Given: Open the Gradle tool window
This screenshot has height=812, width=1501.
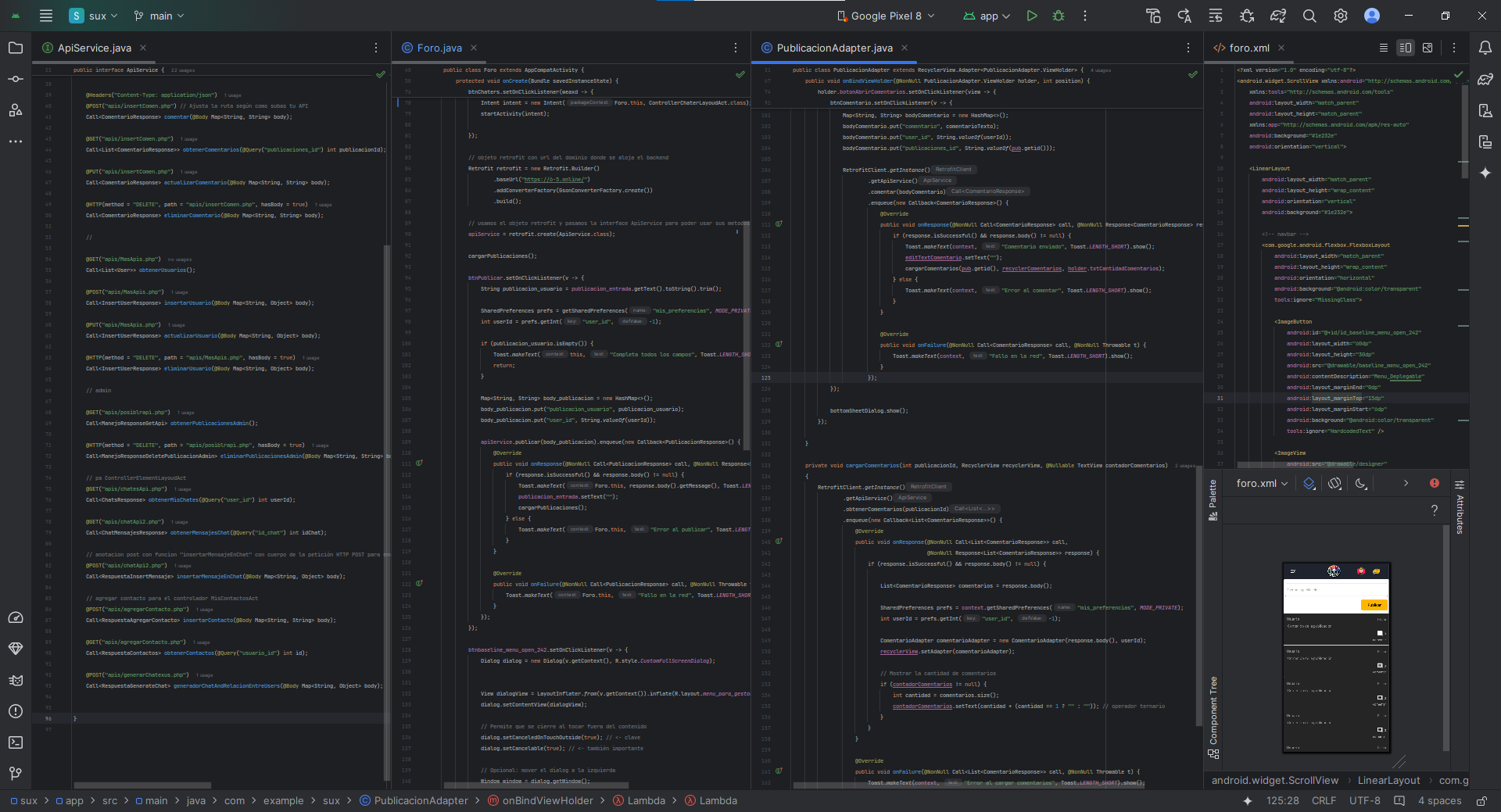Looking at the screenshot, I should (1485, 79).
